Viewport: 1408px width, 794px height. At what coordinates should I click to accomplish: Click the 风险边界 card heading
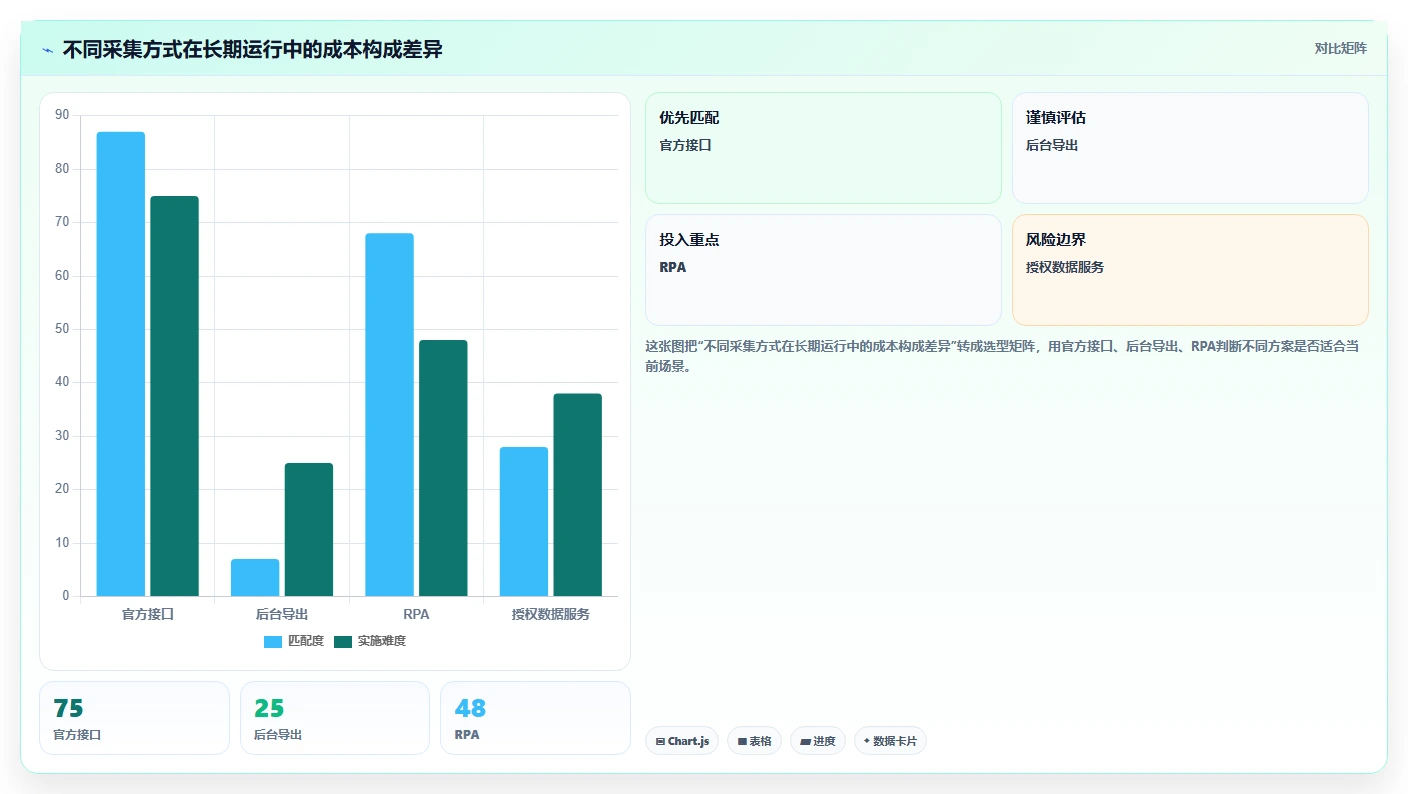click(x=1056, y=240)
